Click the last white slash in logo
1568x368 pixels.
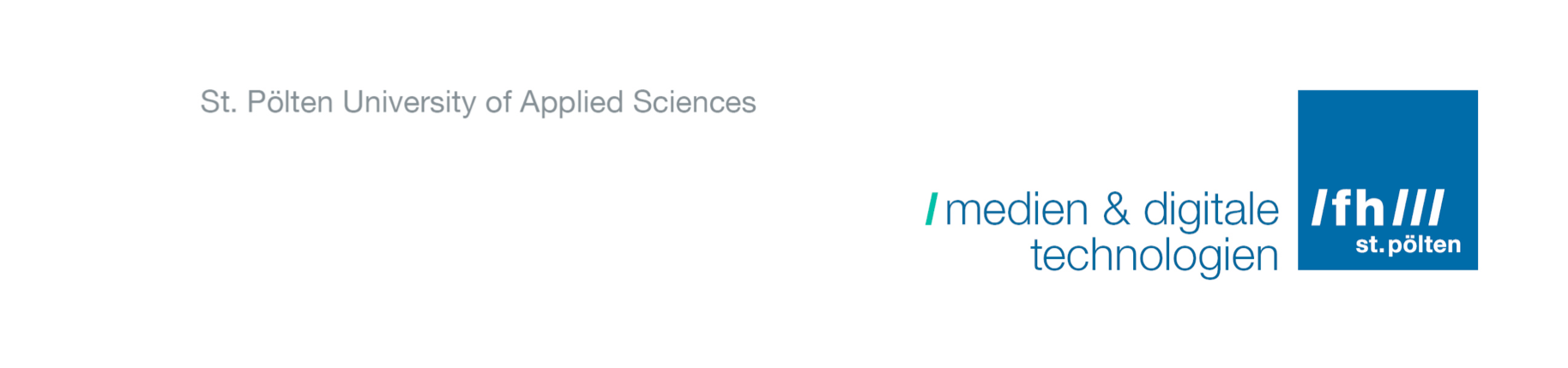1436,208
